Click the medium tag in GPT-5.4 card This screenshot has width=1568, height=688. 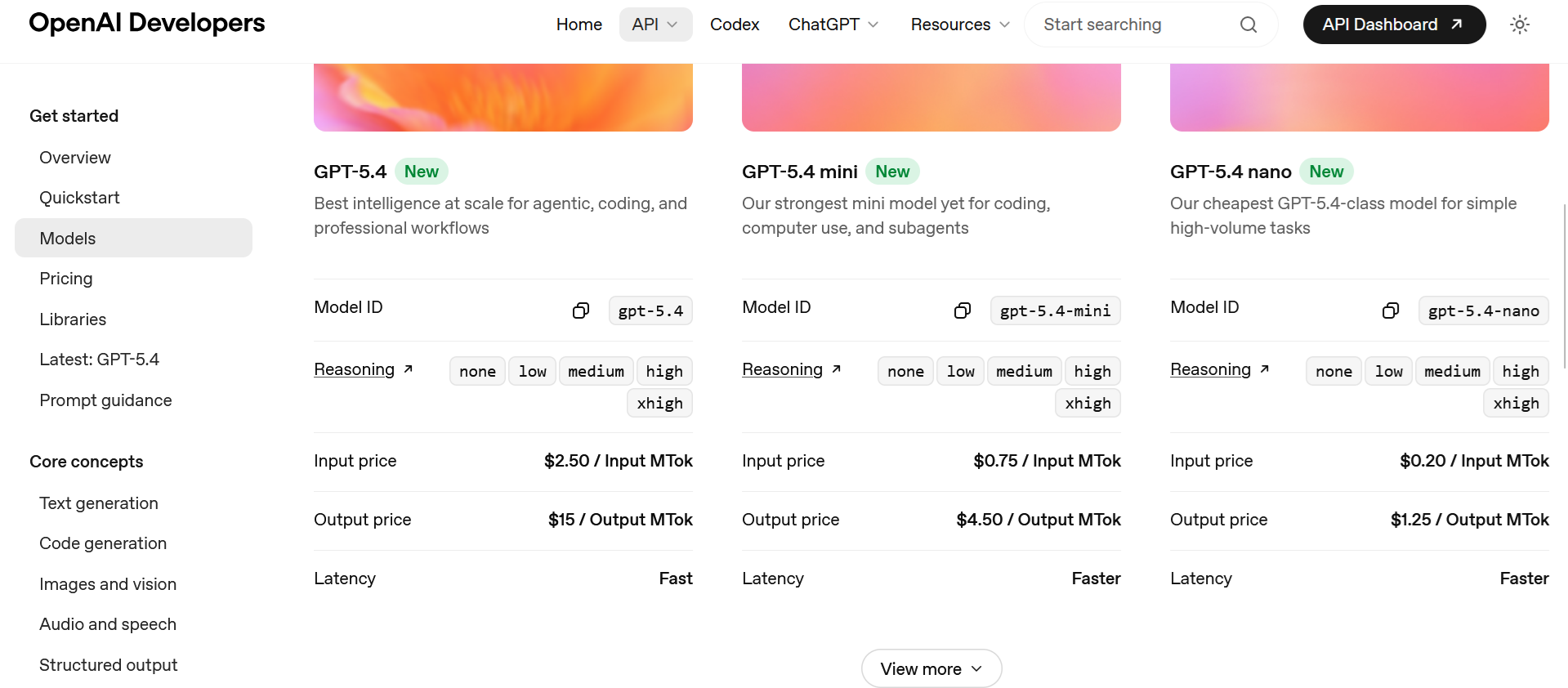point(596,371)
